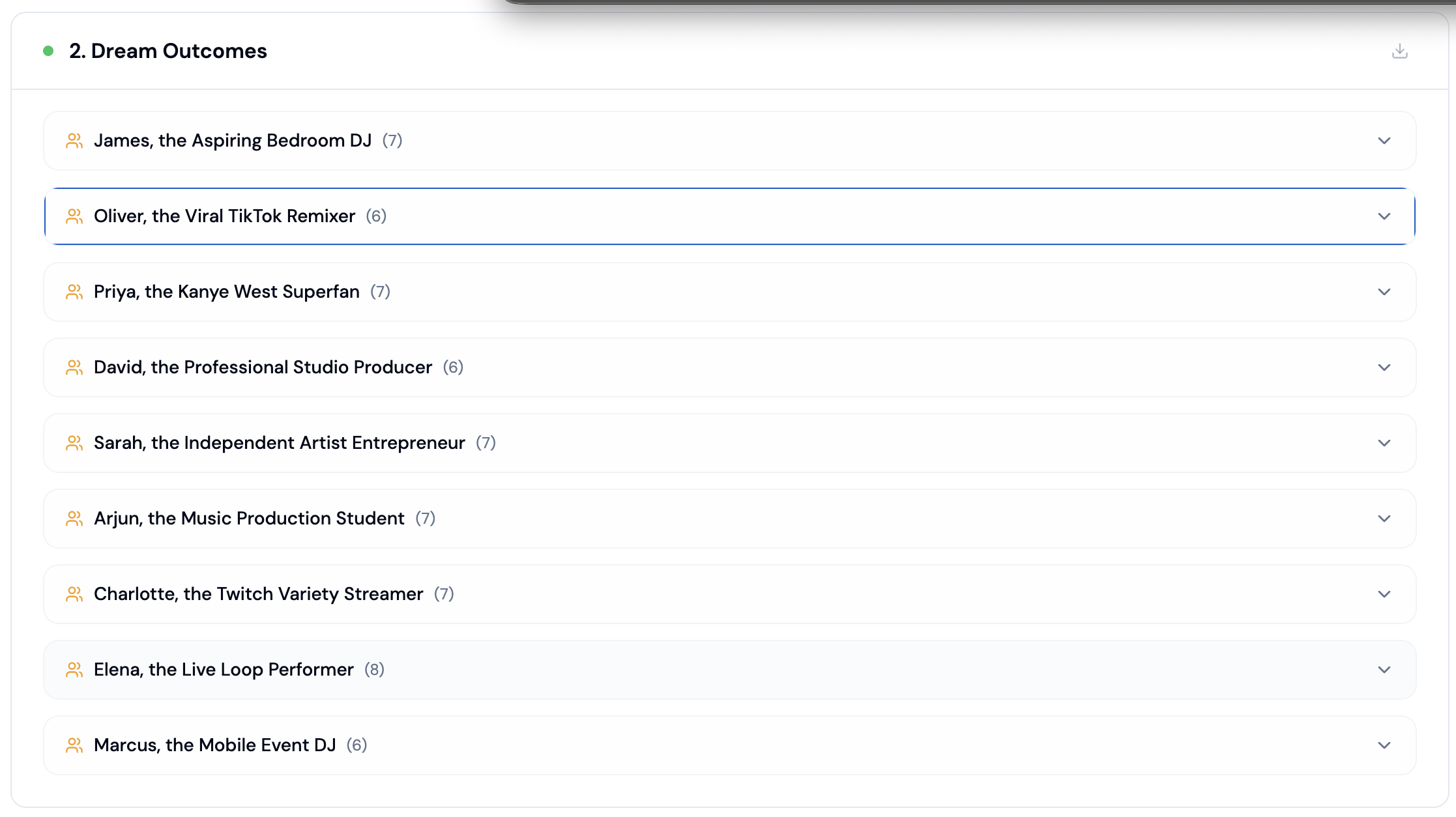Viewport: 1456px width, 817px height.
Task: Expand chevron for Elena, the Live Loop Performer
Action: (1384, 670)
